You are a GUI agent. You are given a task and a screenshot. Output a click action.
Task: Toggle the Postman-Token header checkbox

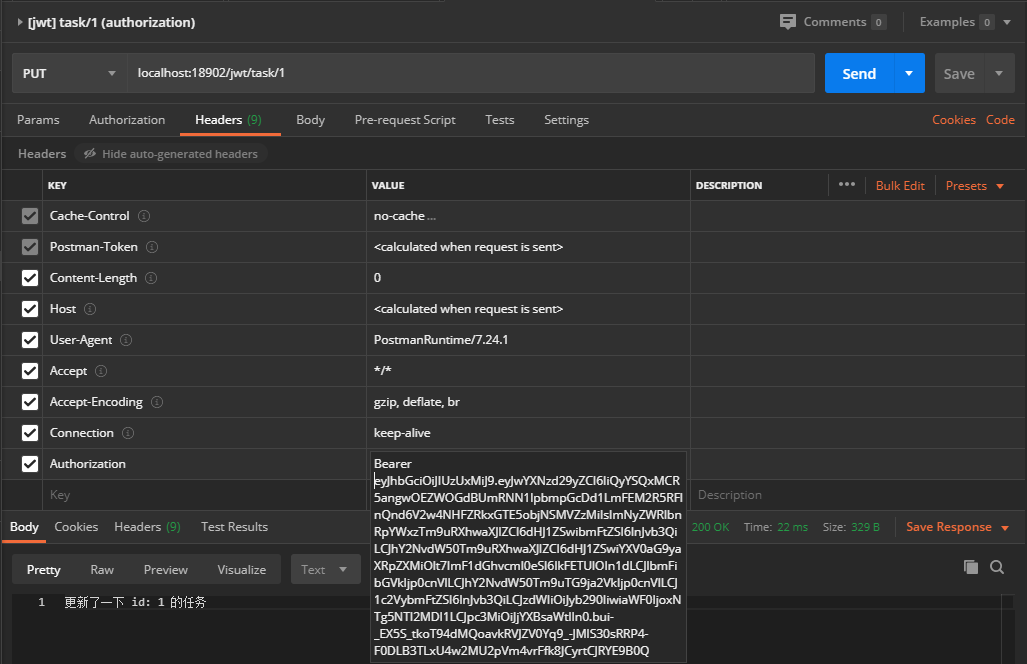pyautogui.click(x=30, y=247)
